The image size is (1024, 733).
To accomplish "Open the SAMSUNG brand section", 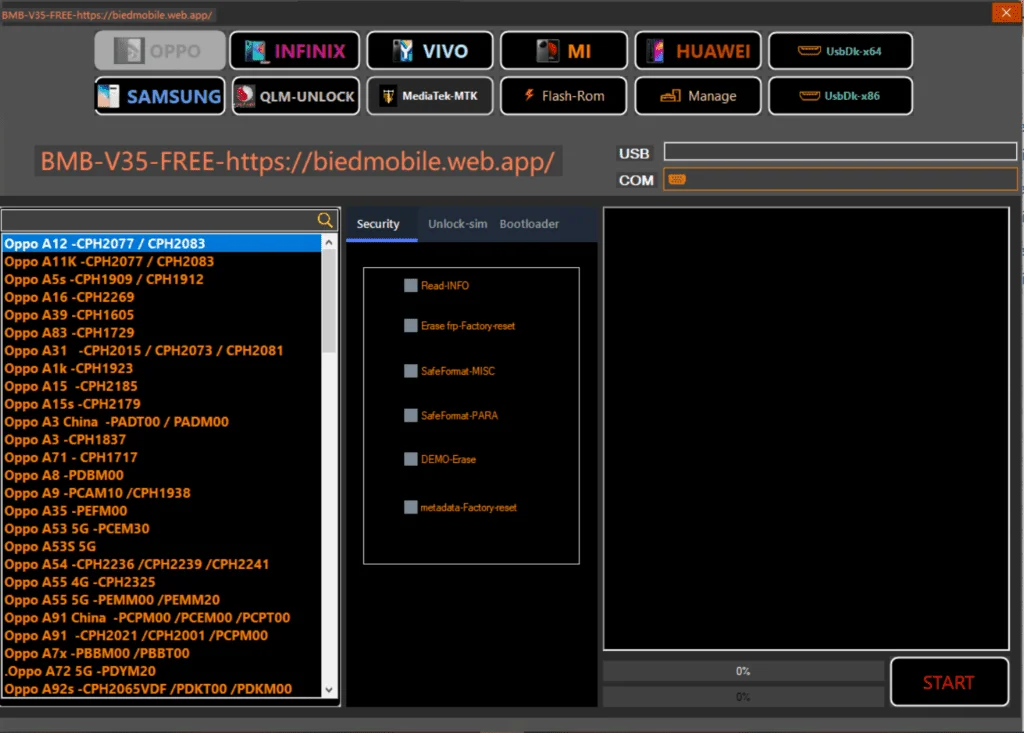I will point(160,96).
